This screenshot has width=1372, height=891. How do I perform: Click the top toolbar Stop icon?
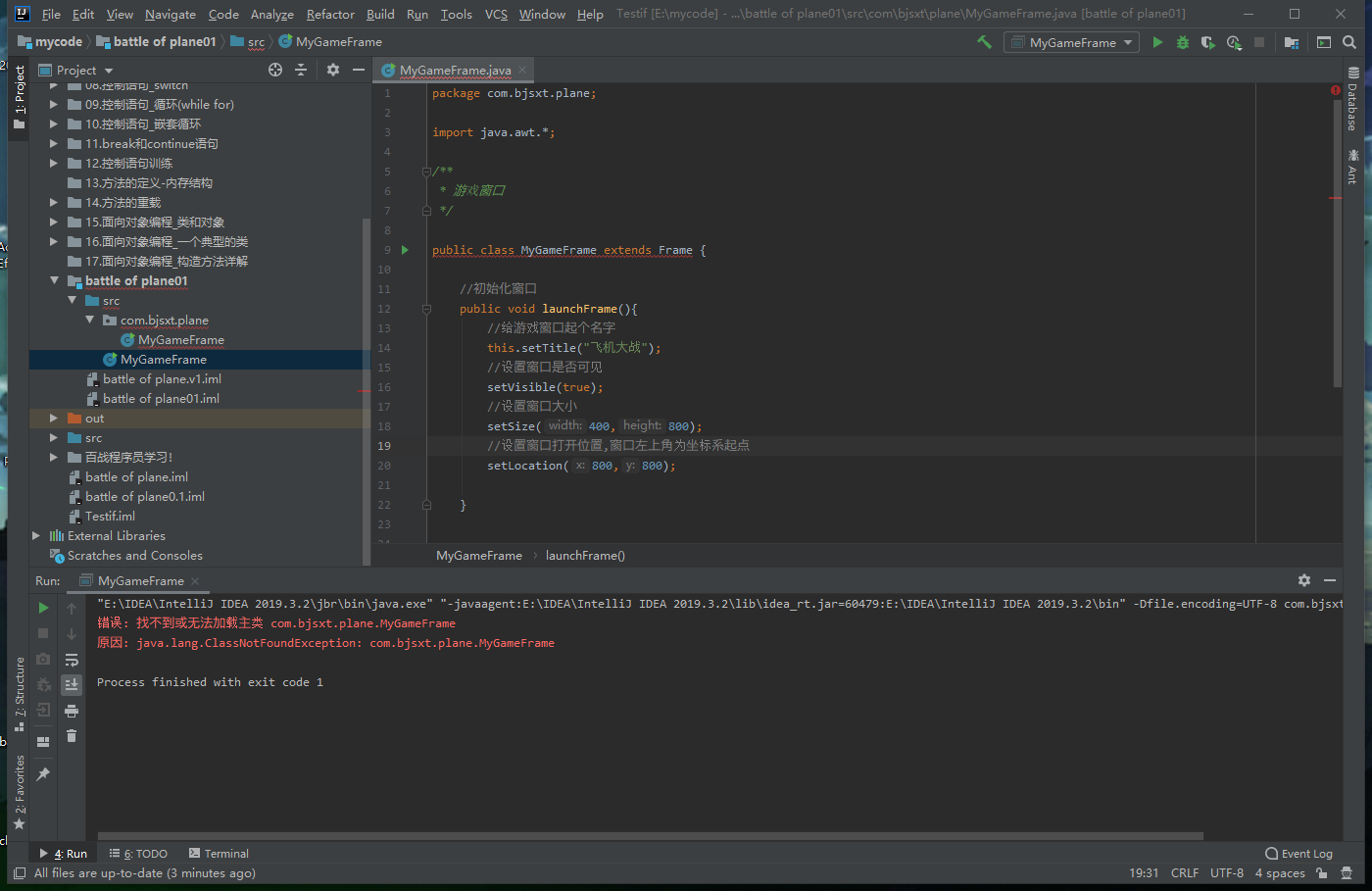coord(1259,42)
